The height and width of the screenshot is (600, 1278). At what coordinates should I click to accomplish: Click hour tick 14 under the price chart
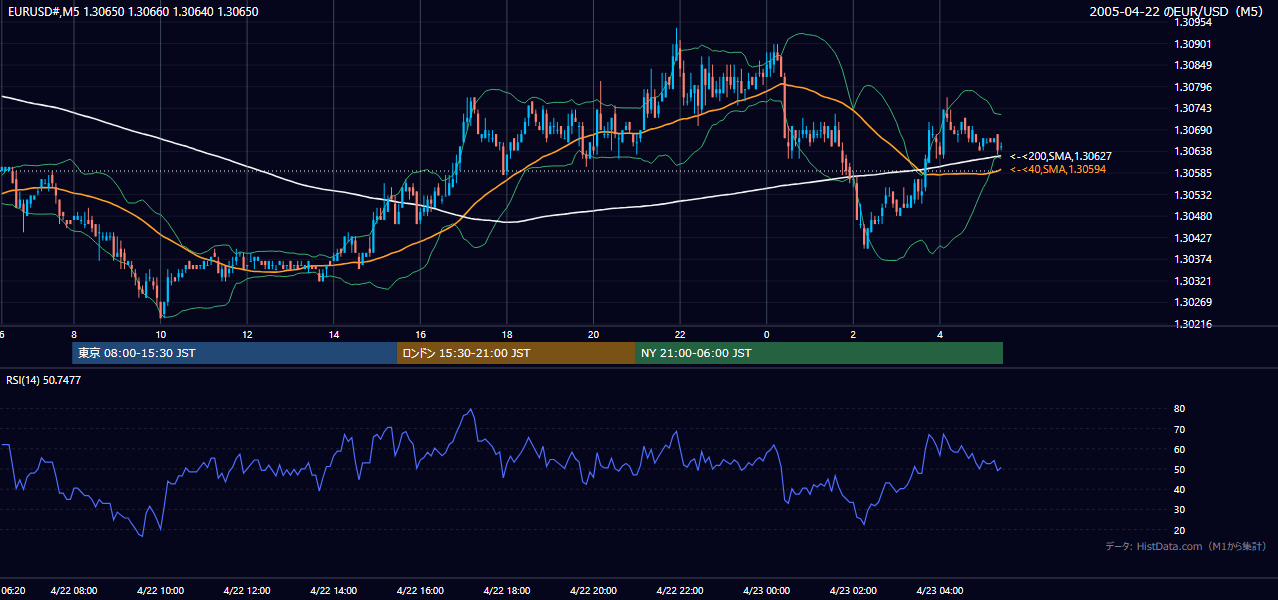click(334, 335)
